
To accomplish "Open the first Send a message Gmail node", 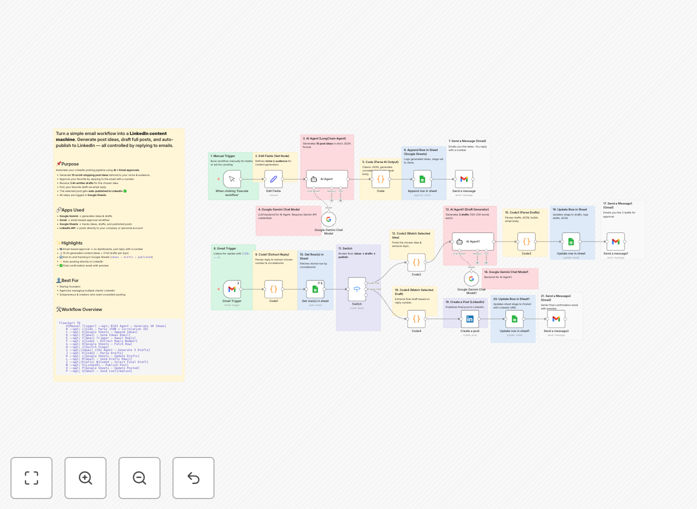I will pyautogui.click(x=464, y=179).
